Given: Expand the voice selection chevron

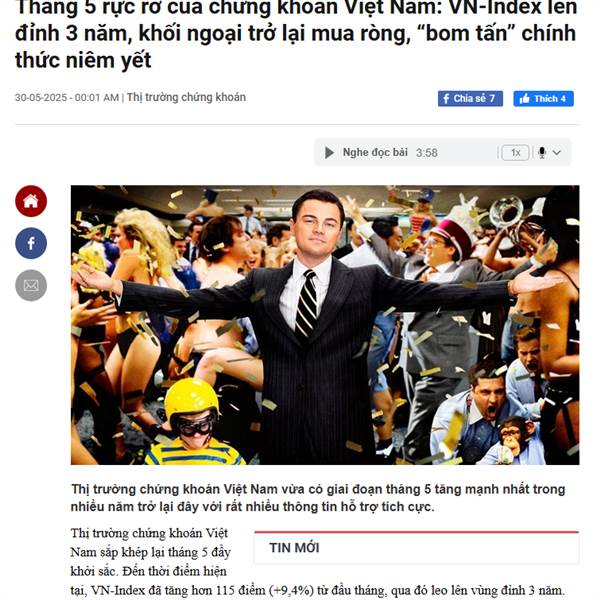Looking at the screenshot, I should 557,153.
